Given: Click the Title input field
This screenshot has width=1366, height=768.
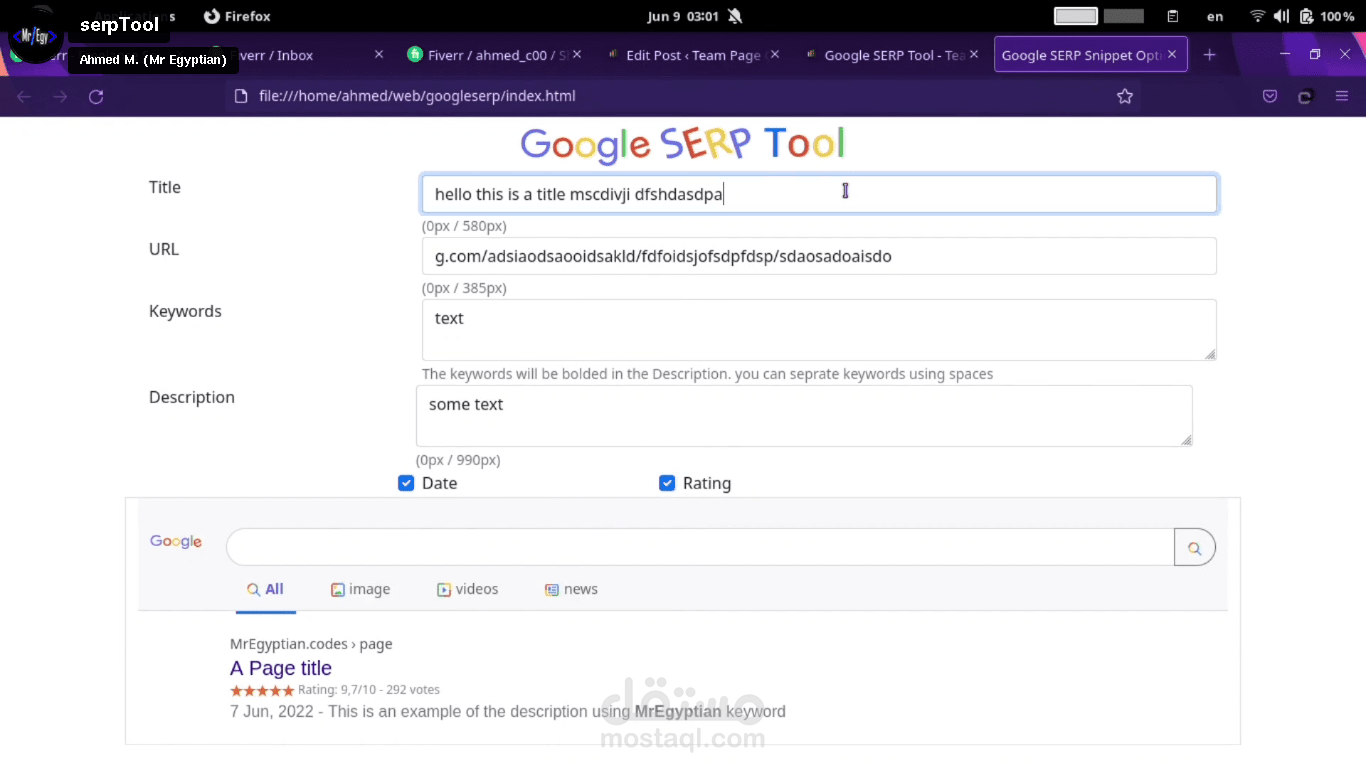Looking at the screenshot, I should (819, 194).
